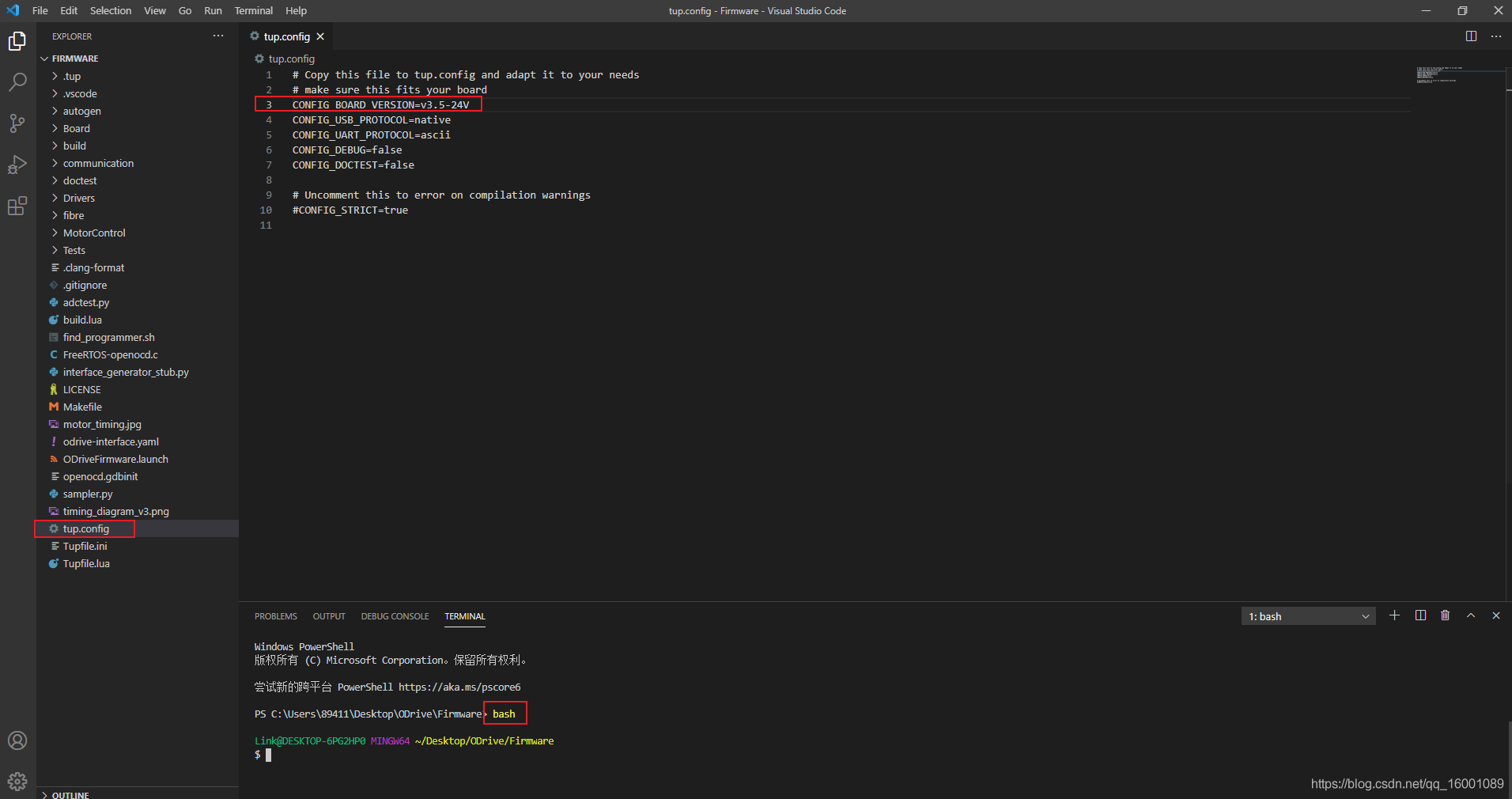The image size is (1512, 799).
Task: Open .gitignore file
Action: [x=85, y=285]
